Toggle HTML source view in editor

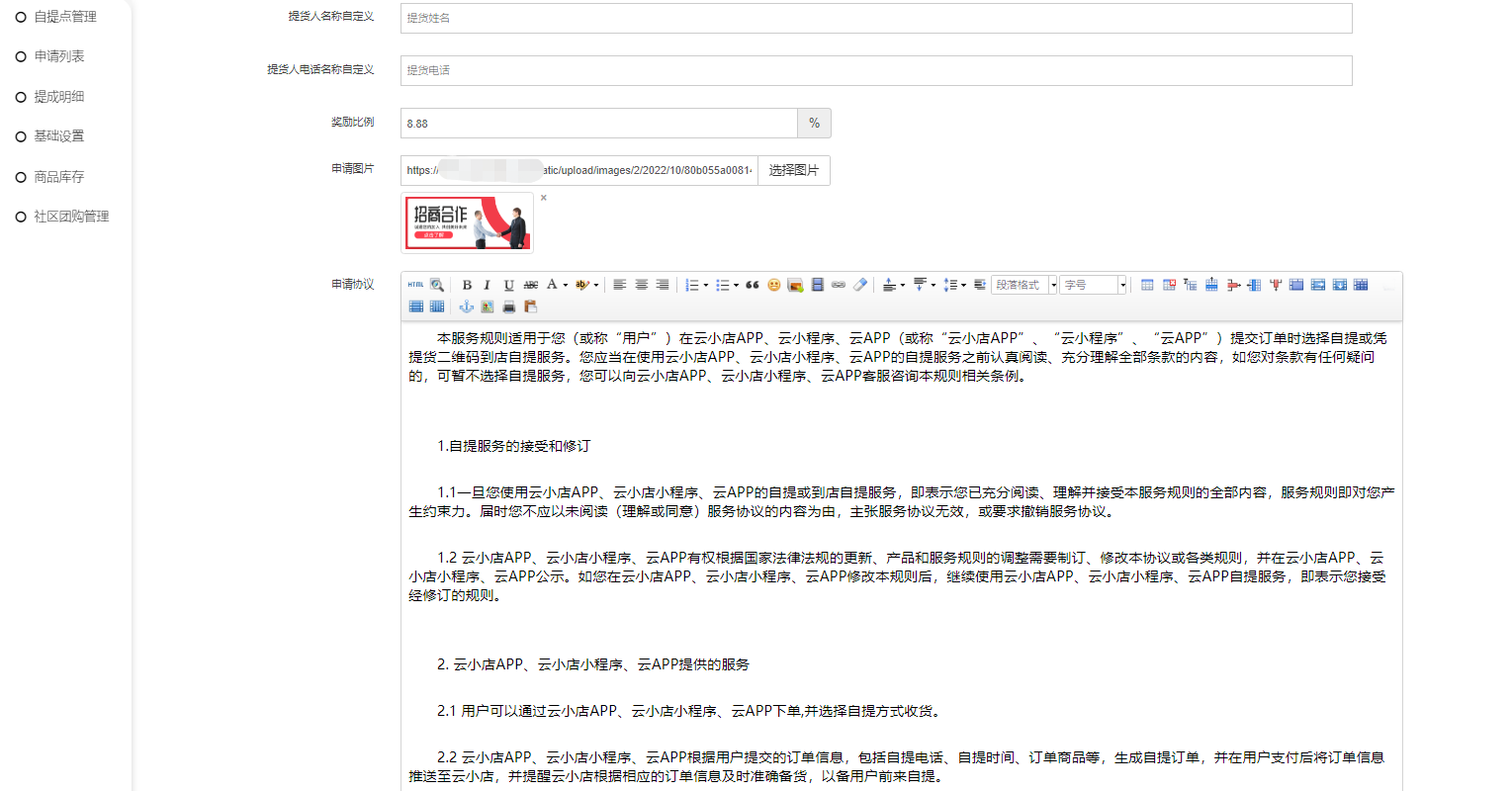coord(415,285)
